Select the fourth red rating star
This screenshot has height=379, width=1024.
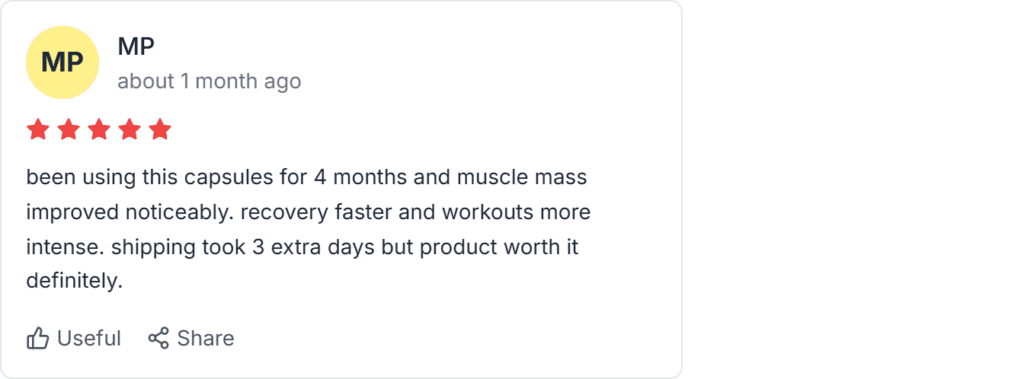pos(129,130)
